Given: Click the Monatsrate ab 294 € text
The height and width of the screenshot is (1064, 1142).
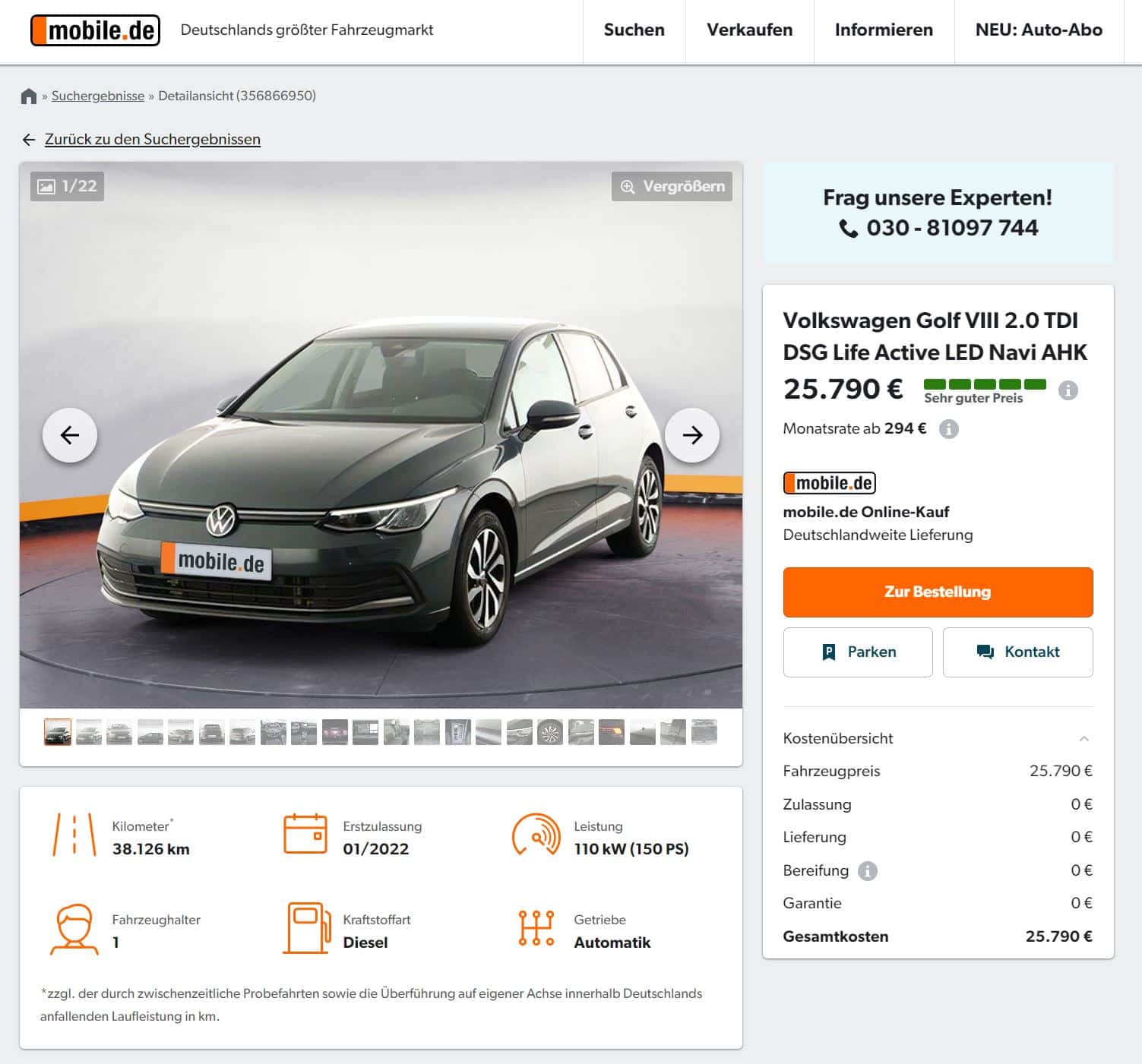Looking at the screenshot, I should 855,428.
